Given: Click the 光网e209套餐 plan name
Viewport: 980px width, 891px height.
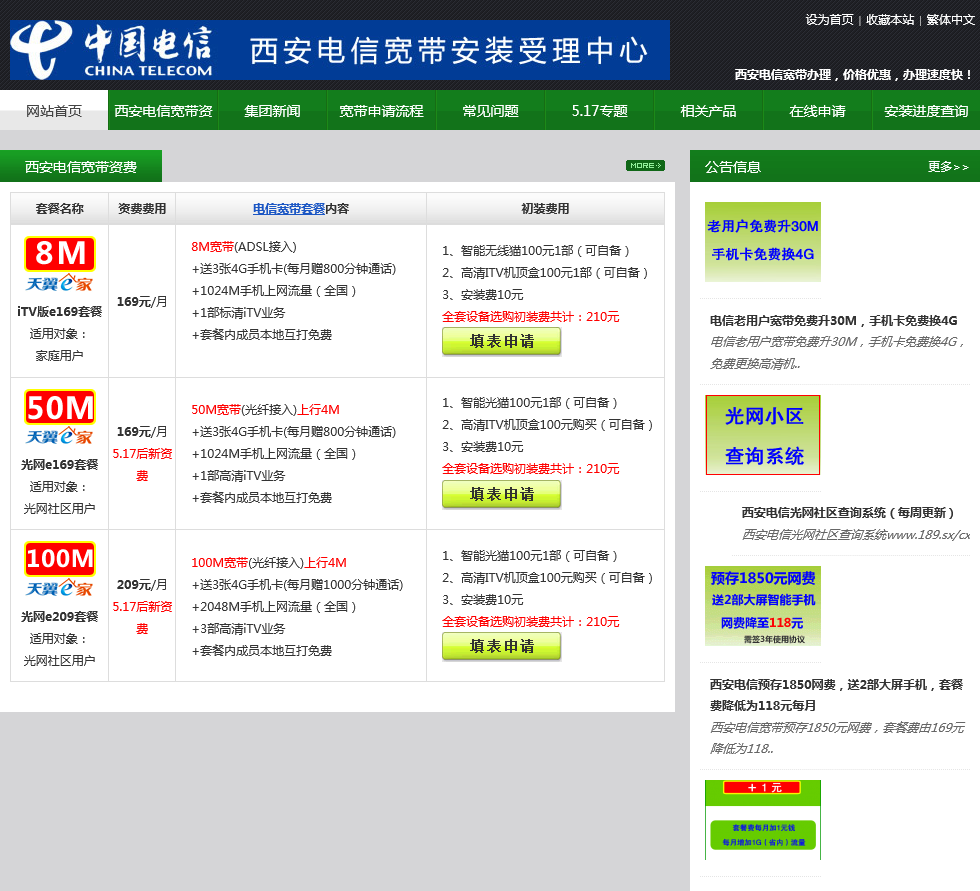Looking at the screenshot, I should tap(59, 616).
